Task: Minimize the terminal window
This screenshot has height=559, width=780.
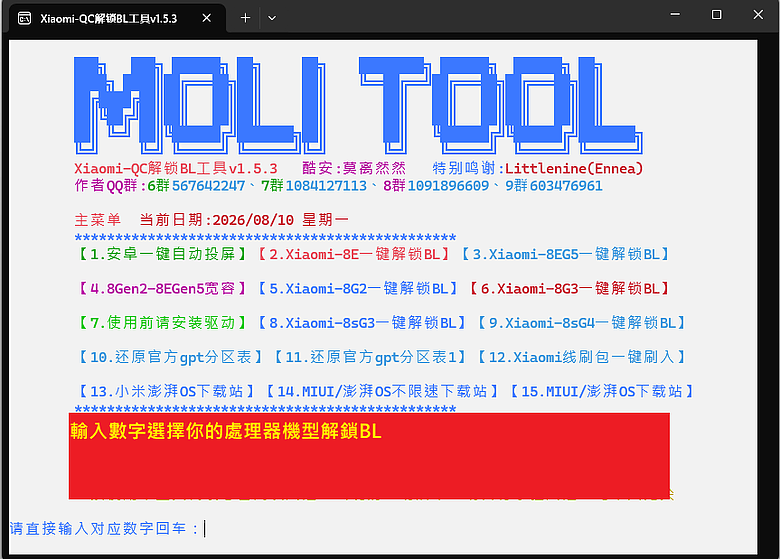Action: point(675,14)
